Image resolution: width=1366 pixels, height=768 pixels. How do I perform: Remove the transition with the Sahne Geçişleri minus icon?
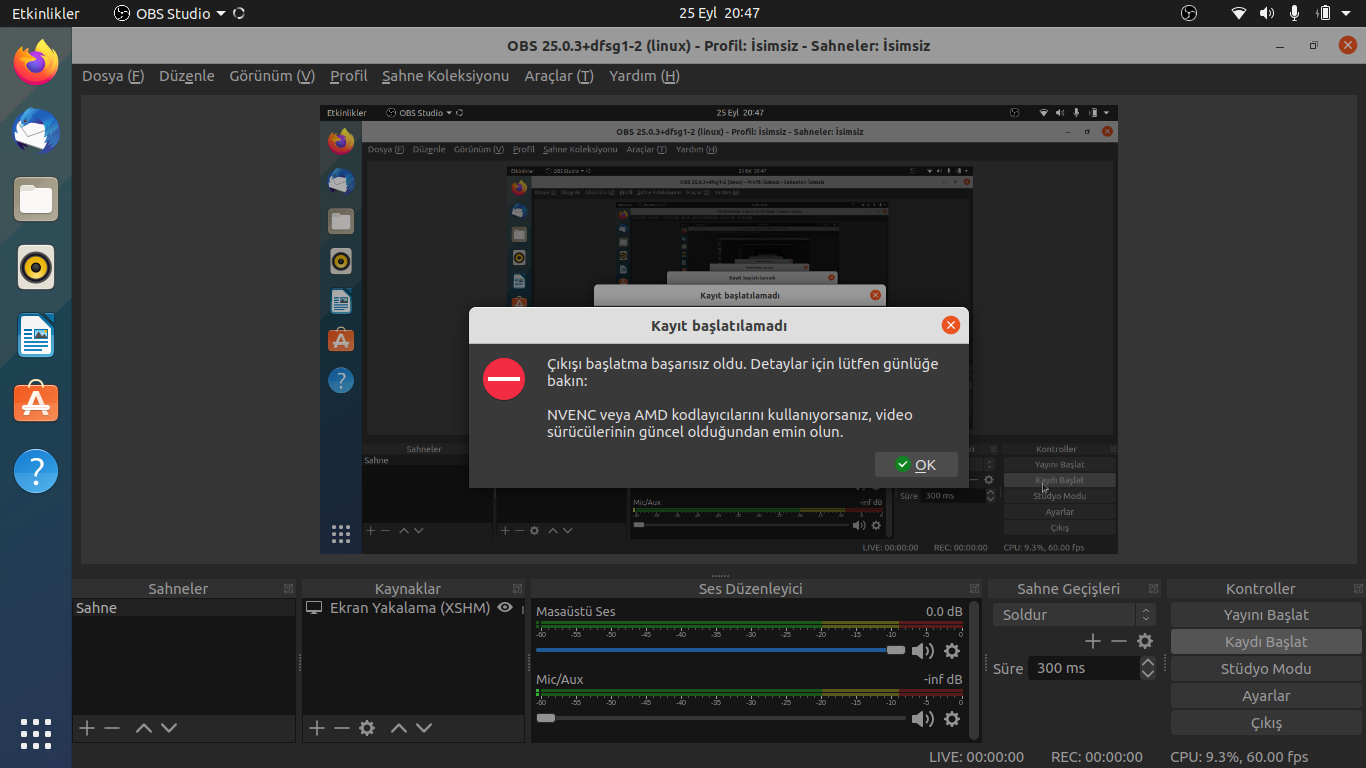(1119, 641)
